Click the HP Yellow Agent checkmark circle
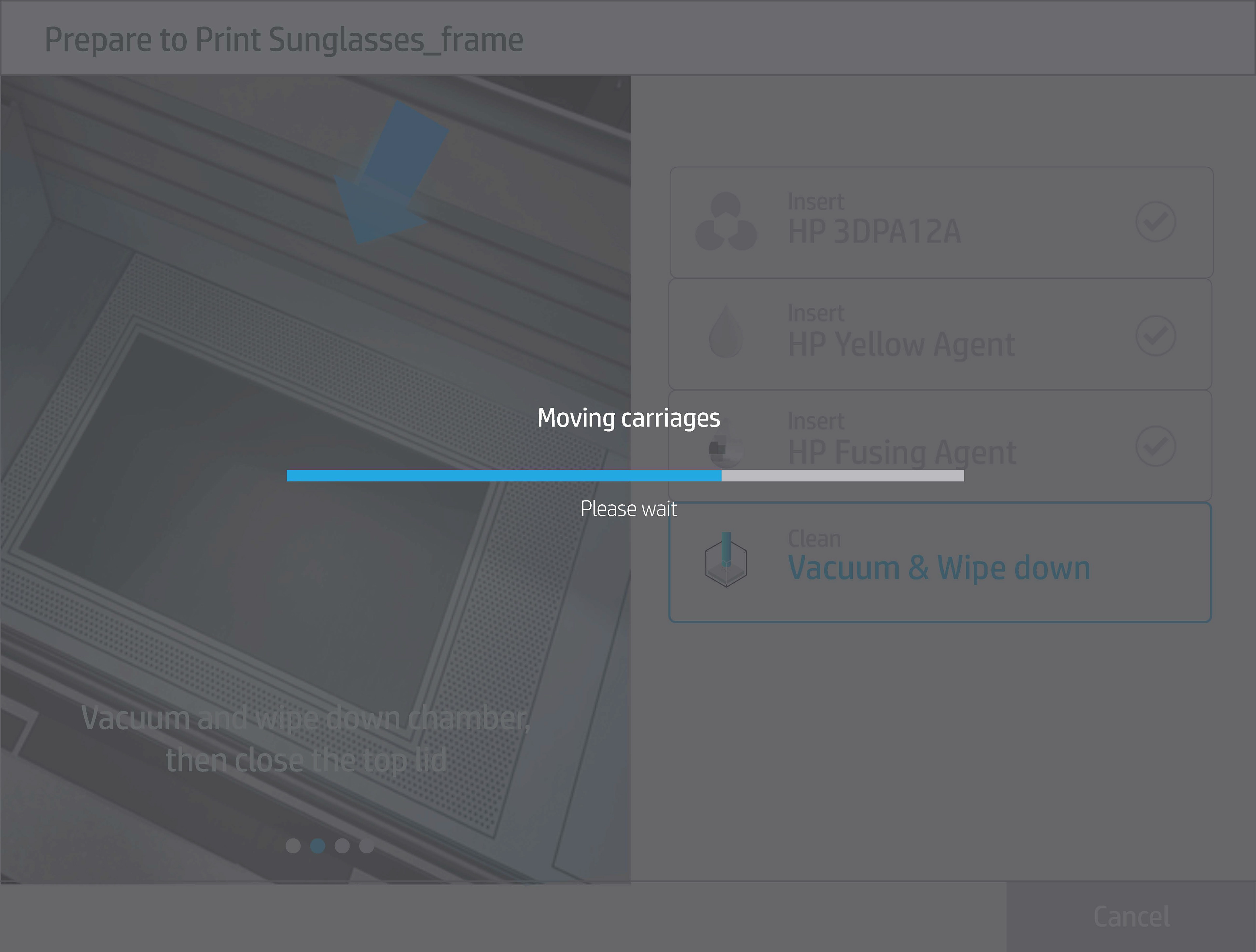This screenshot has width=1256, height=952. (x=1156, y=336)
